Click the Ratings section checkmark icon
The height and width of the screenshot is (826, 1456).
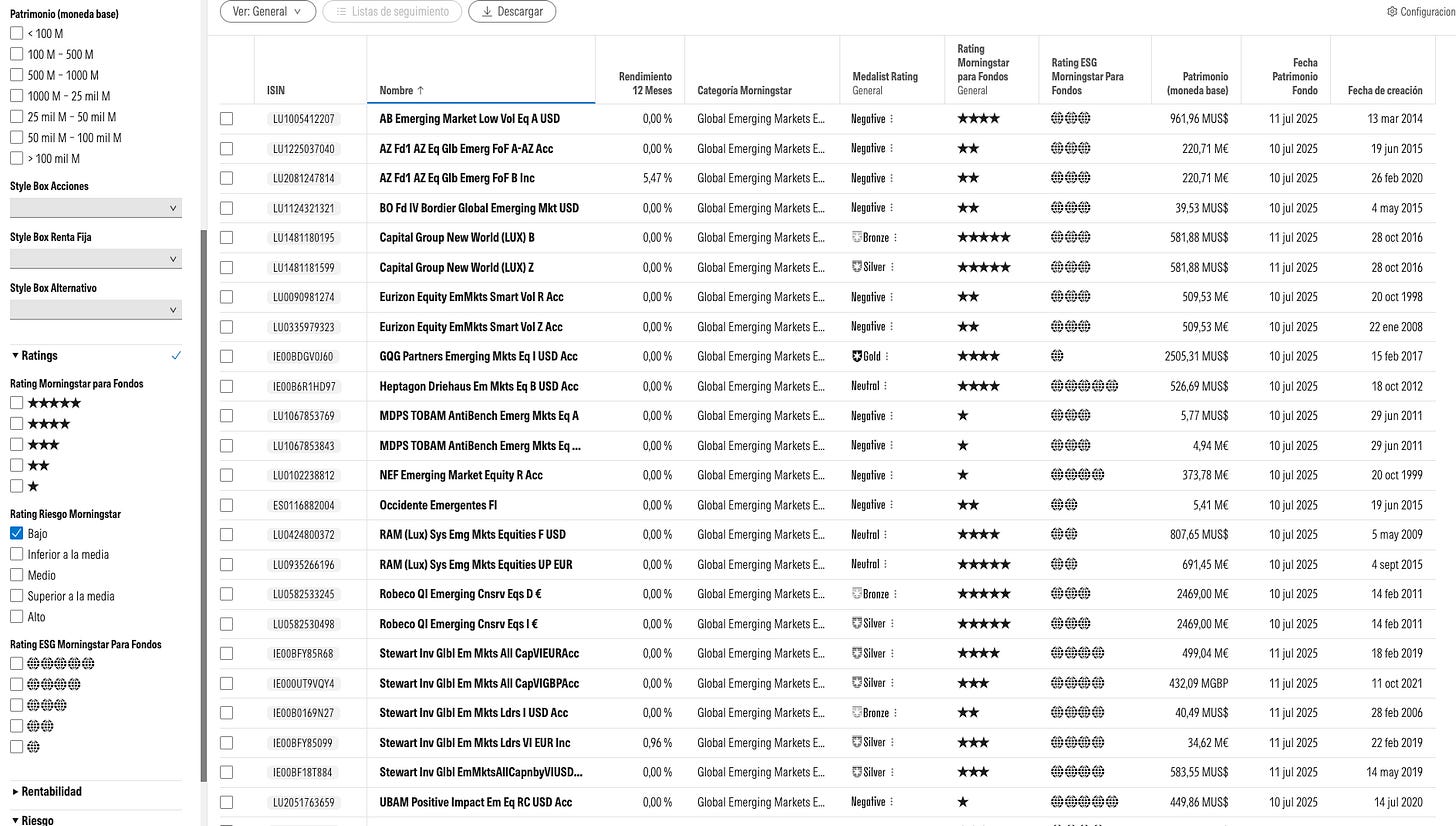[x=176, y=356]
